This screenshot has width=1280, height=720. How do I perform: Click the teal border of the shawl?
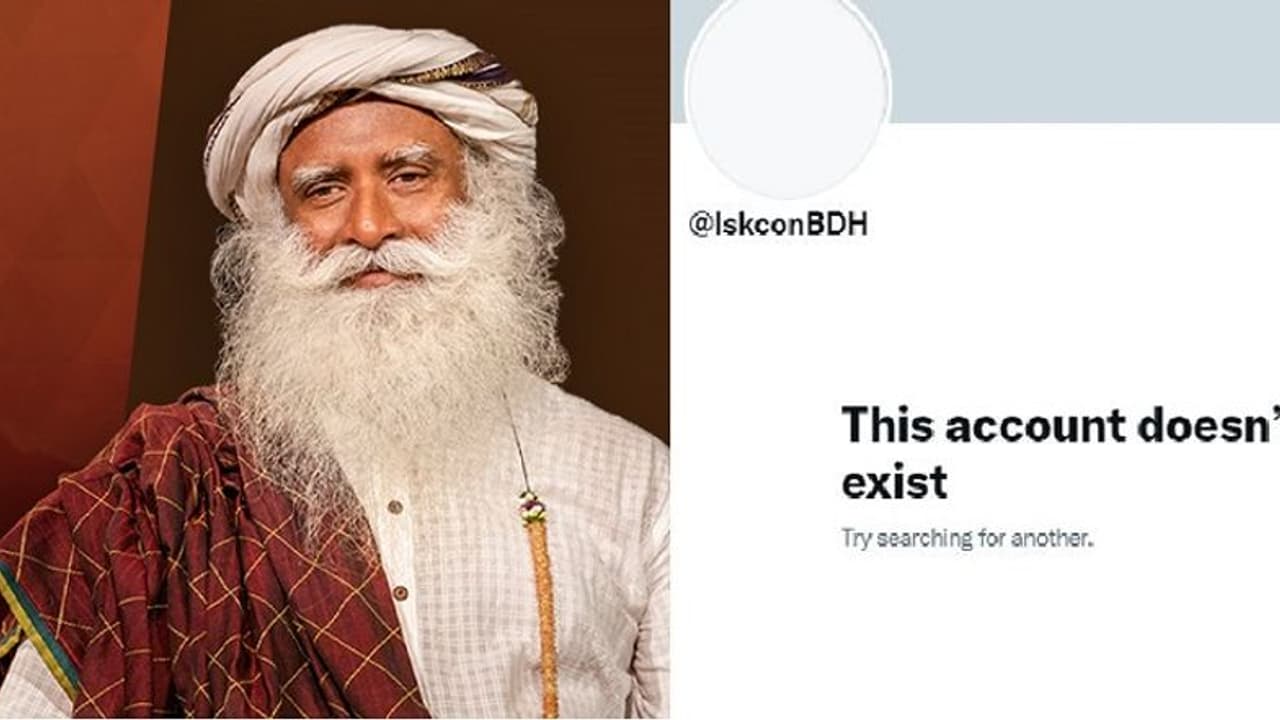(x=40, y=630)
